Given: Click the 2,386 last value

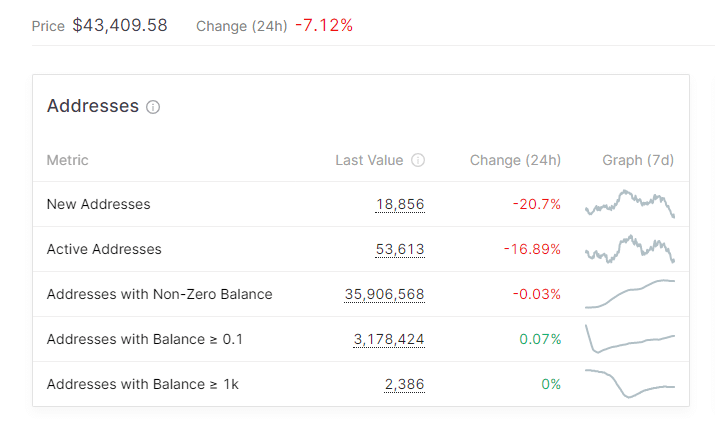Looking at the screenshot, I should pyautogui.click(x=405, y=384).
